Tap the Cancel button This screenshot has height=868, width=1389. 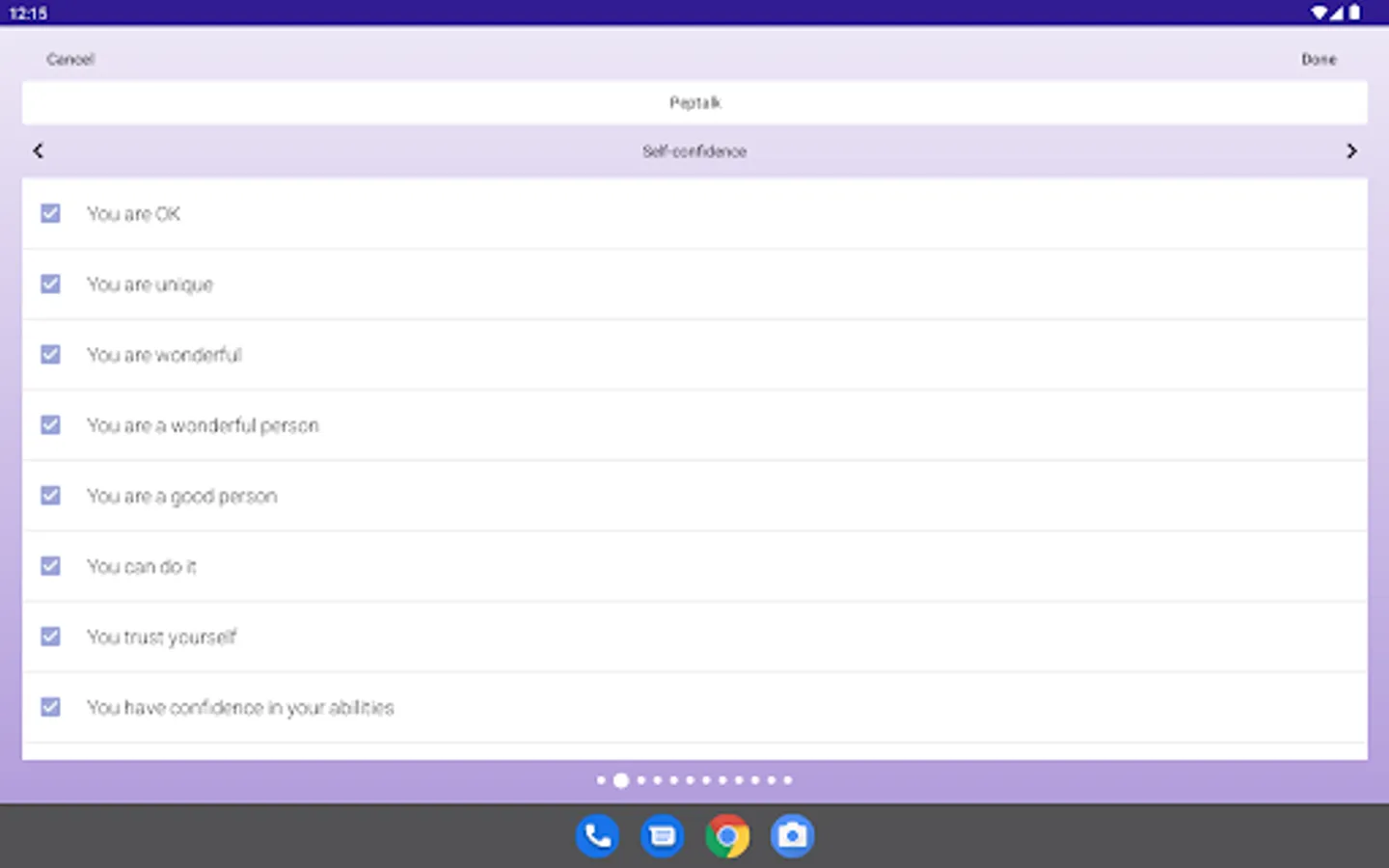(x=70, y=59)
